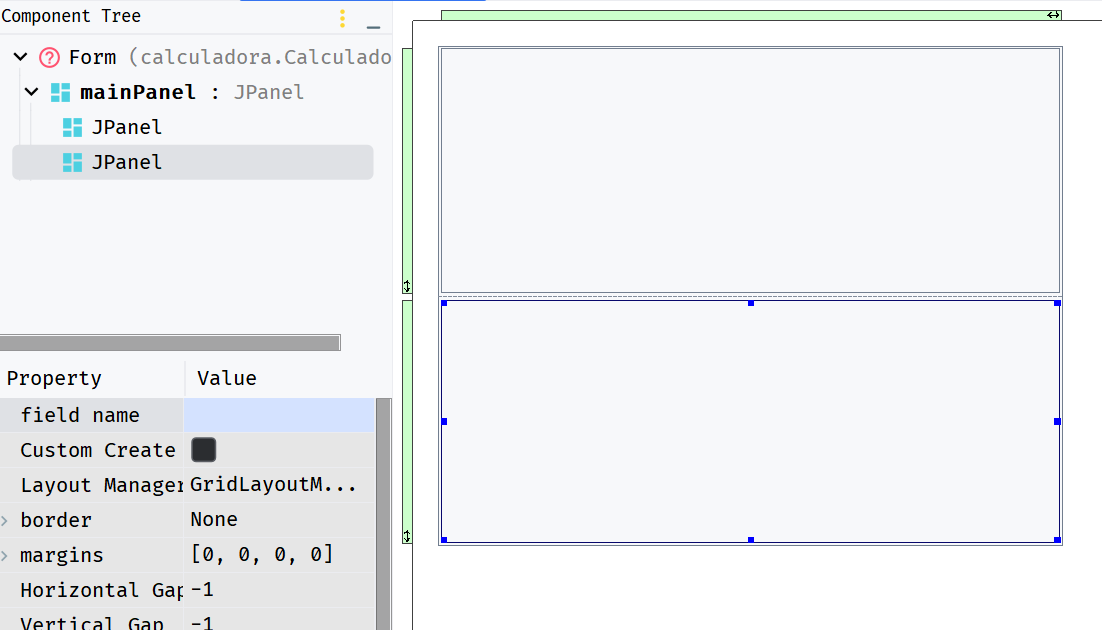1102x630 pixels.
Task: Expand the border property row
Action: pos(7,519)
